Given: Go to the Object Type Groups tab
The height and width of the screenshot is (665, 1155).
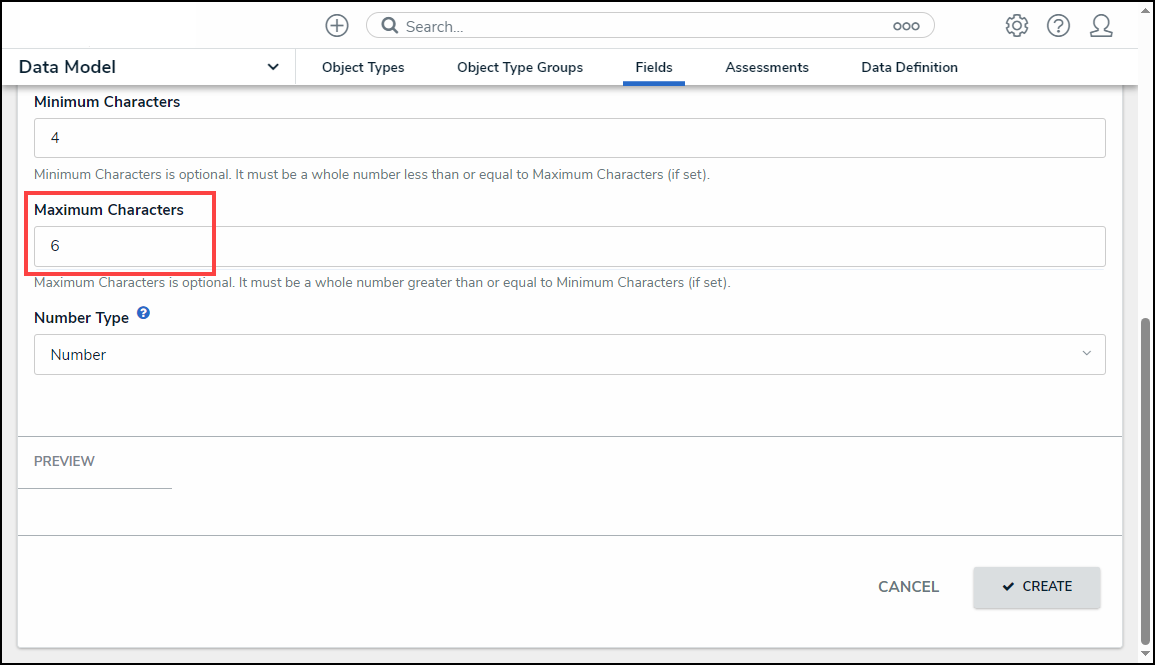Looking at the screenshot, I should click(520, 67).
